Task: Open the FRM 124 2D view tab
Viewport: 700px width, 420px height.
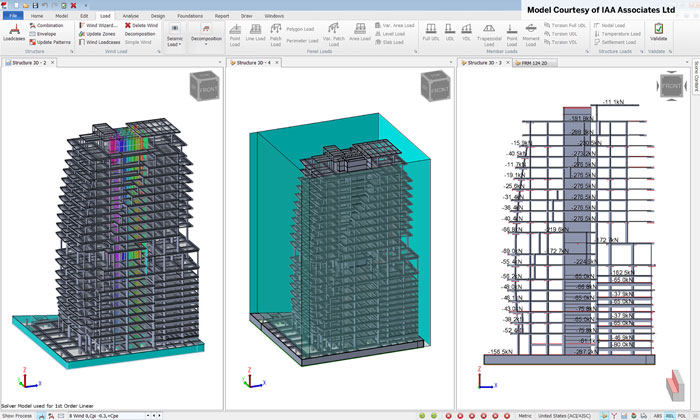Action: (536, 62)
